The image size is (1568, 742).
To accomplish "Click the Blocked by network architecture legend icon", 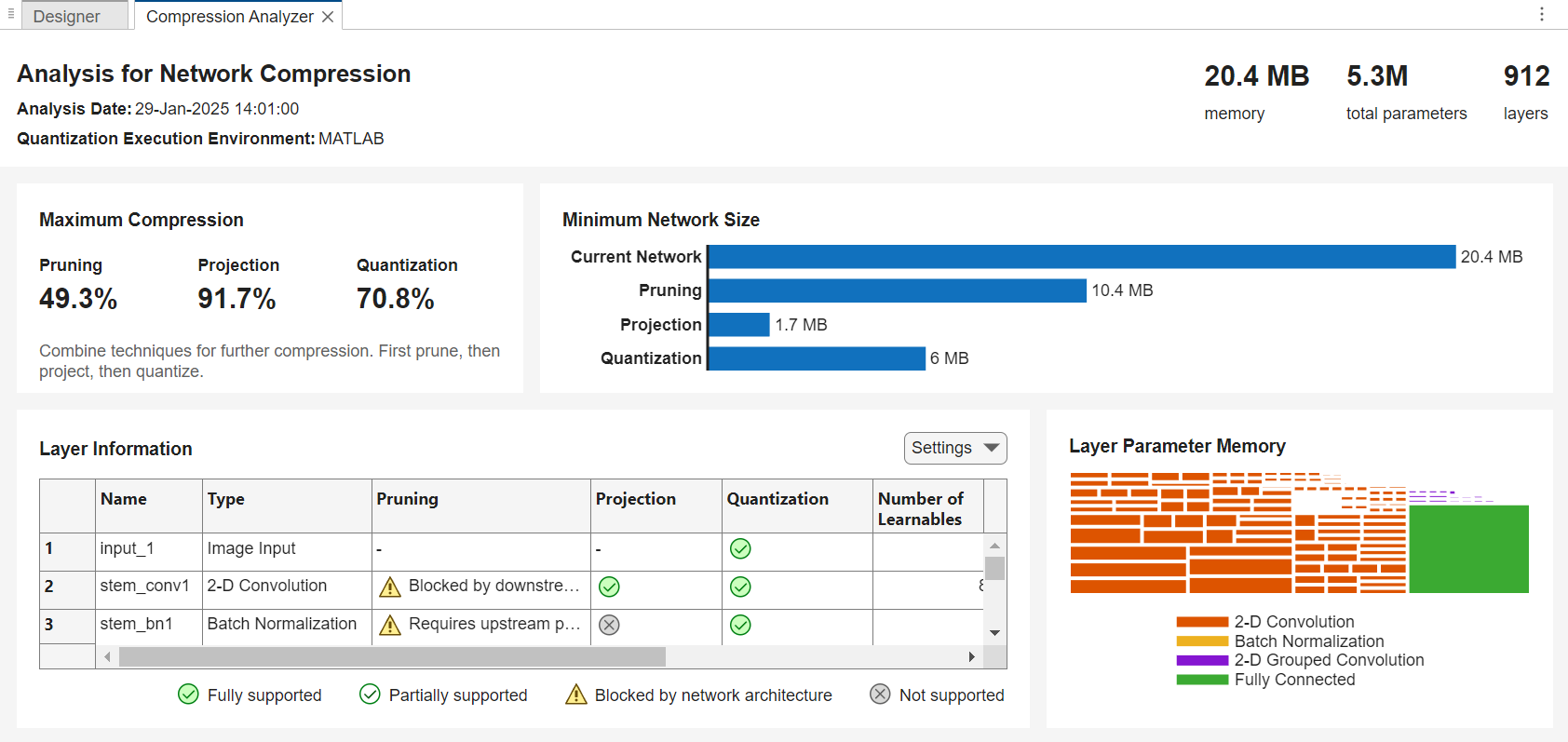I will coord(576,695).
